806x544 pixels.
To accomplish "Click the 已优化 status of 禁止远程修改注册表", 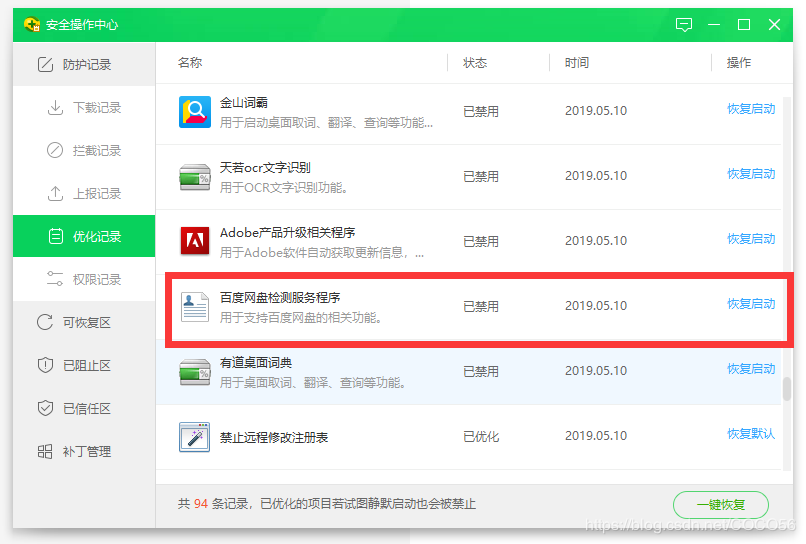I will (x=481, y=437).
